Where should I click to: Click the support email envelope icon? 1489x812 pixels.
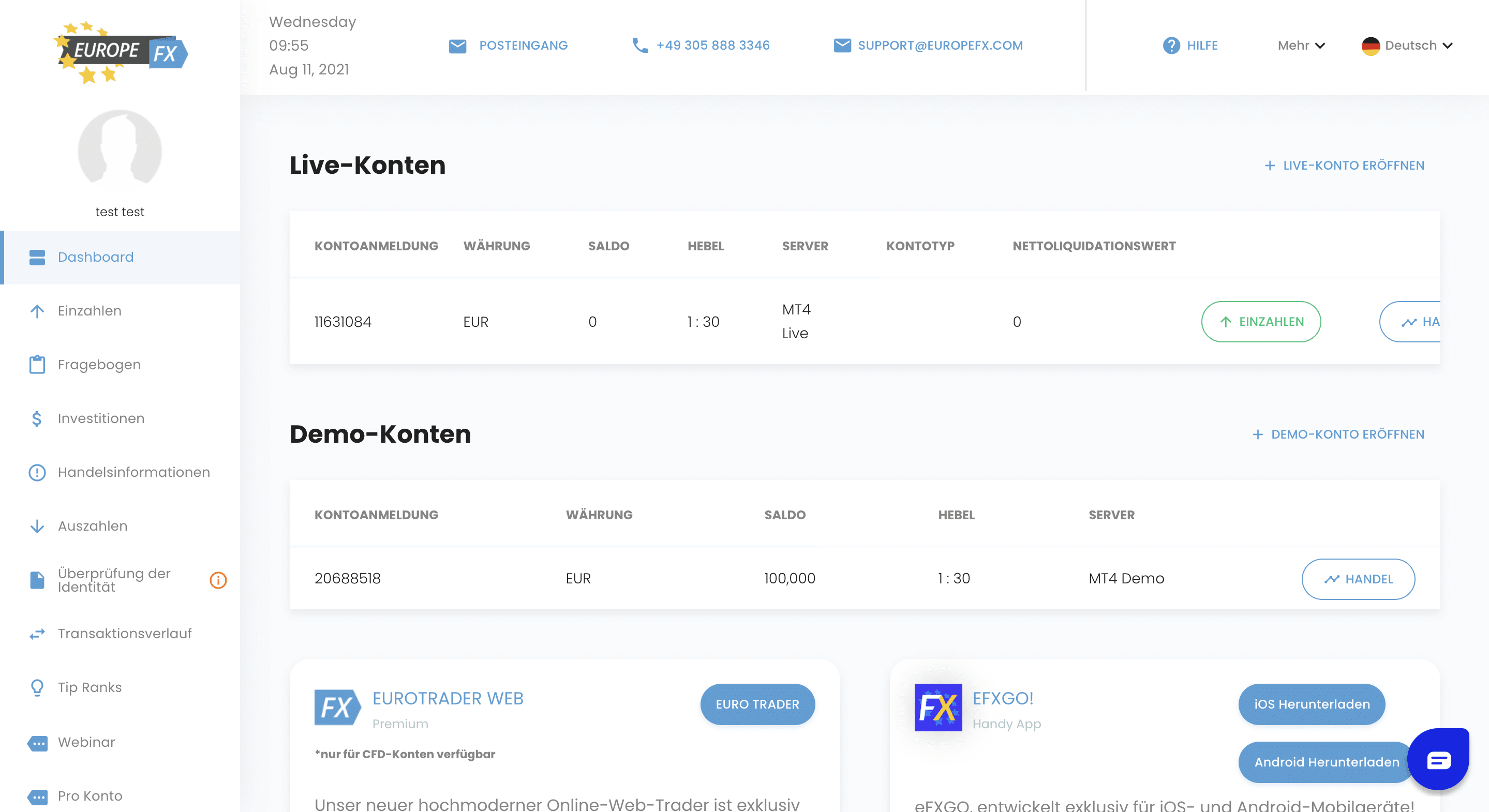[x=842, y=45]
